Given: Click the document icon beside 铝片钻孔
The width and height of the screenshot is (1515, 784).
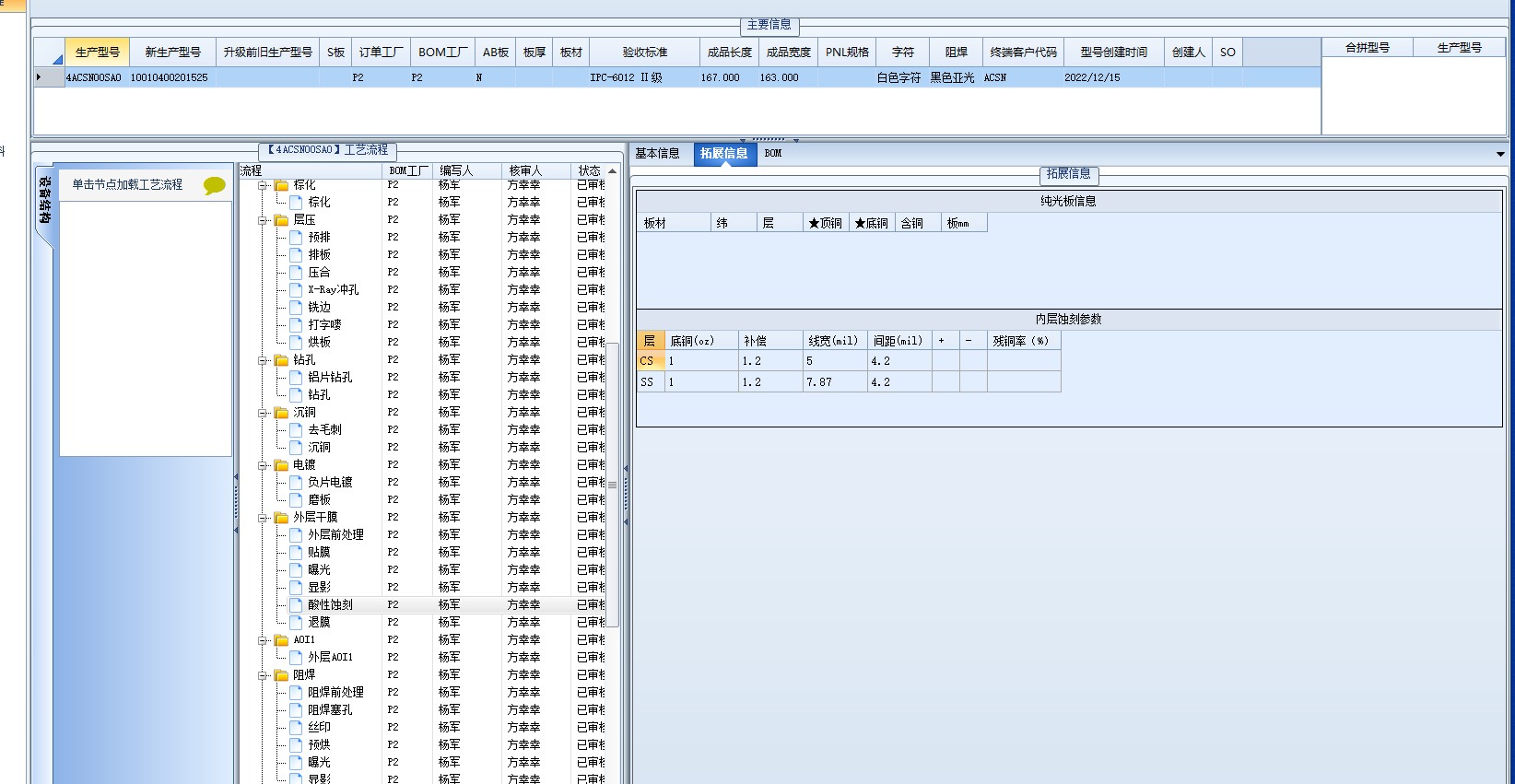Looking at the screenshot, I should pyautogui.click(x=296, y=377).
